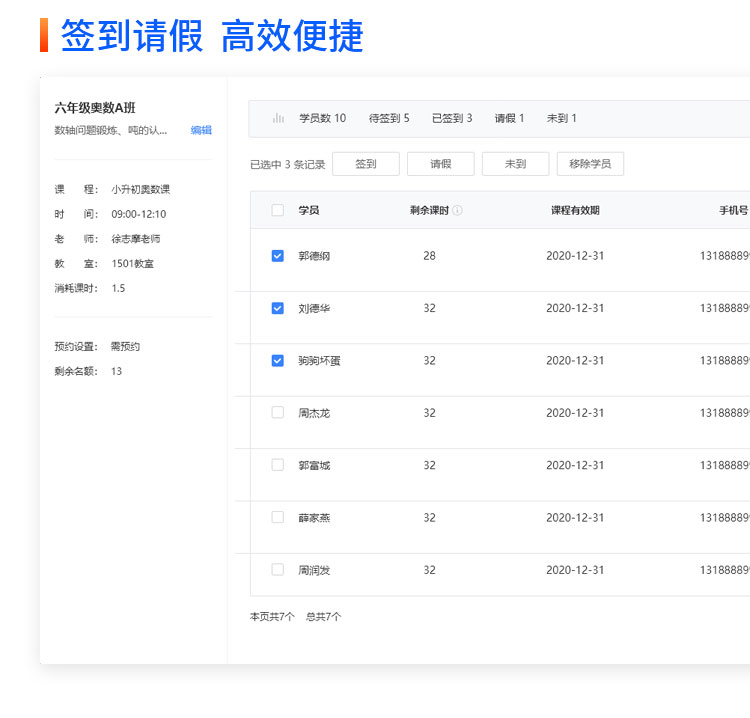Uncheck the checkbox for 刘德华
The height and width of the screenshot is (718, 750).
pos(277,308)
